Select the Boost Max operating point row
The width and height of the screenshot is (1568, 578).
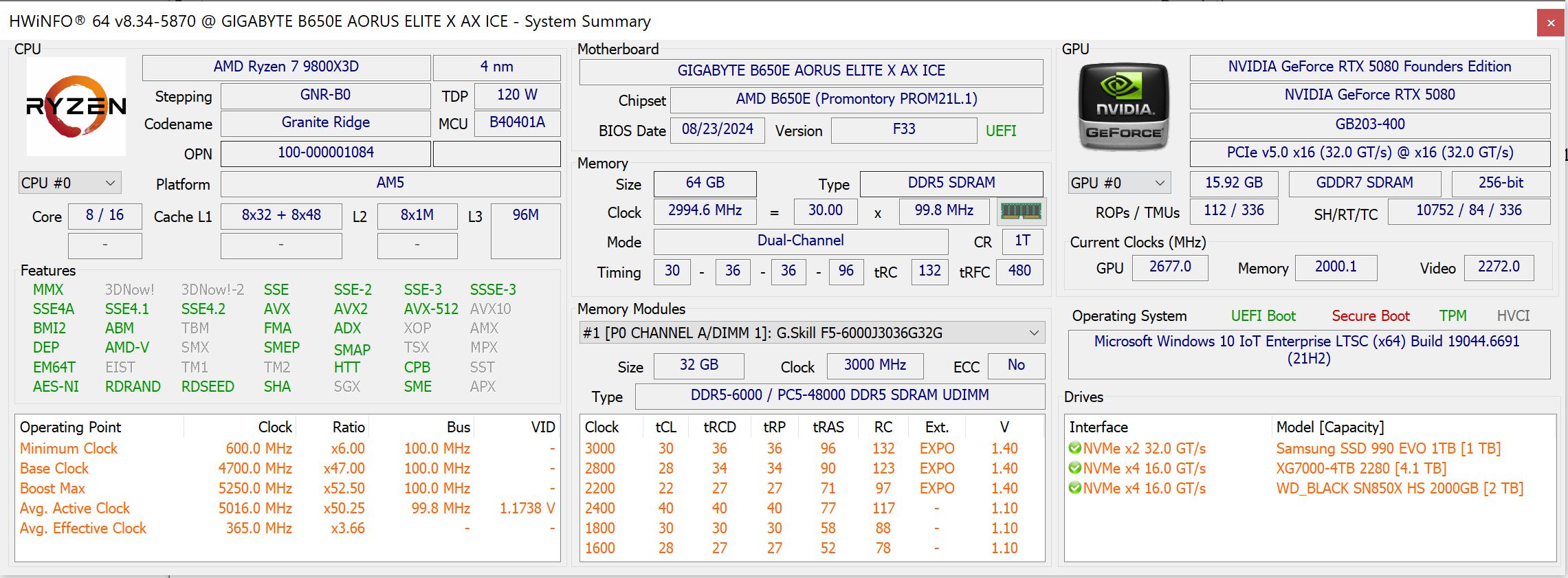52,489
